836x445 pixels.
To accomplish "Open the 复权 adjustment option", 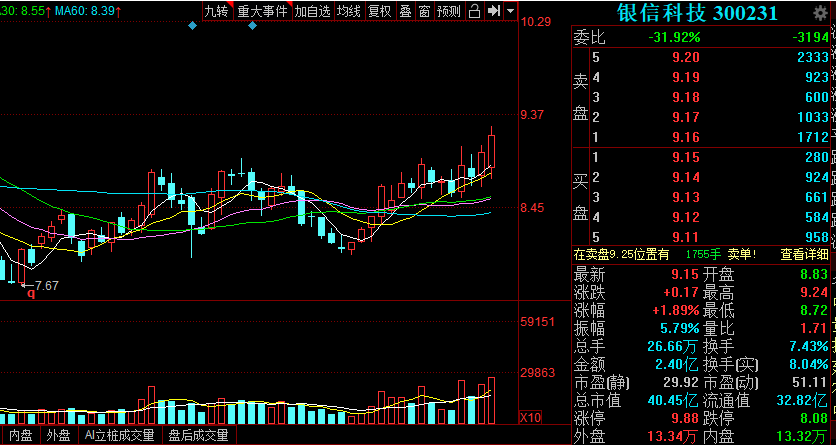I will coord(380,11).
